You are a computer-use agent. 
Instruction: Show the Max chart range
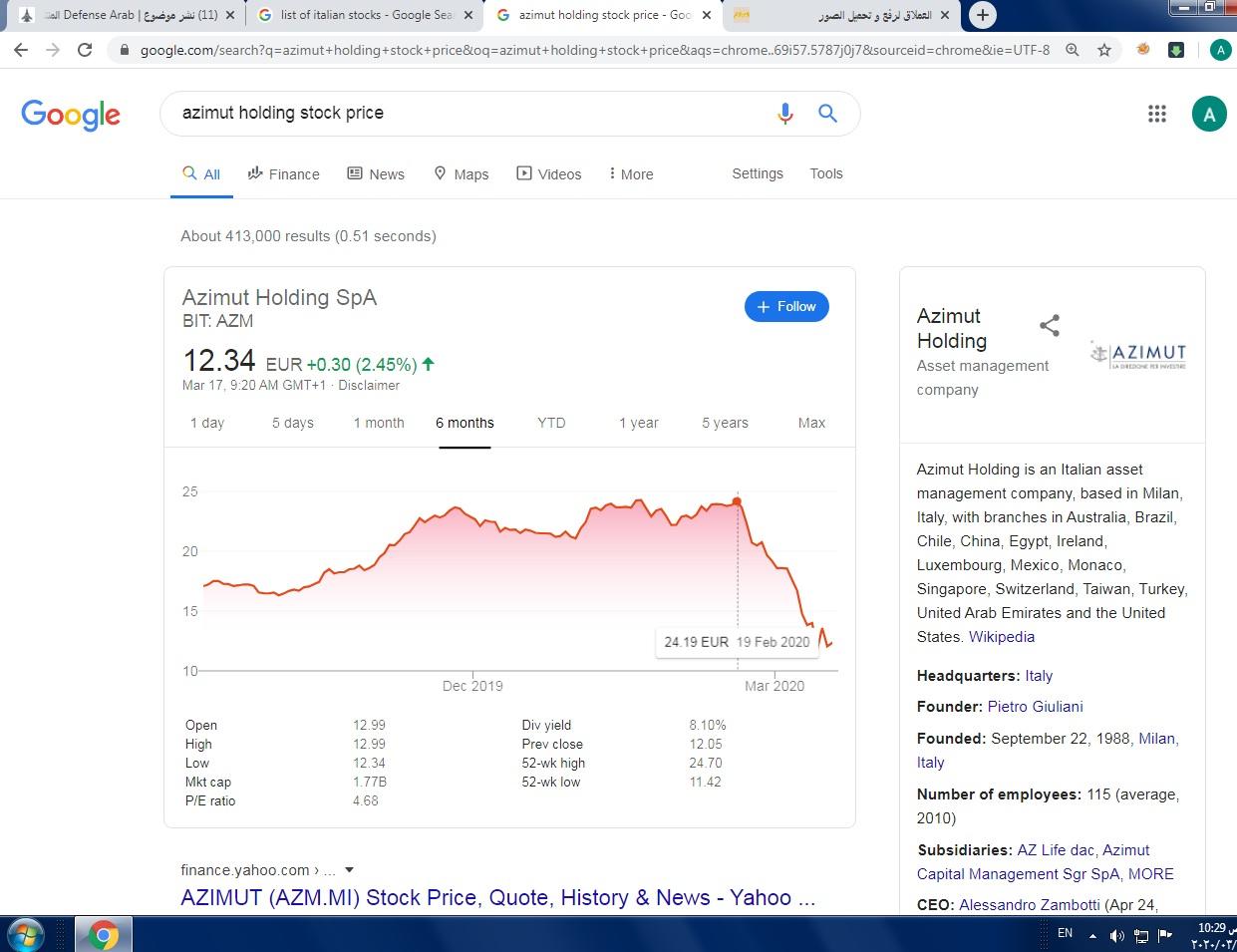click(811, 423)
